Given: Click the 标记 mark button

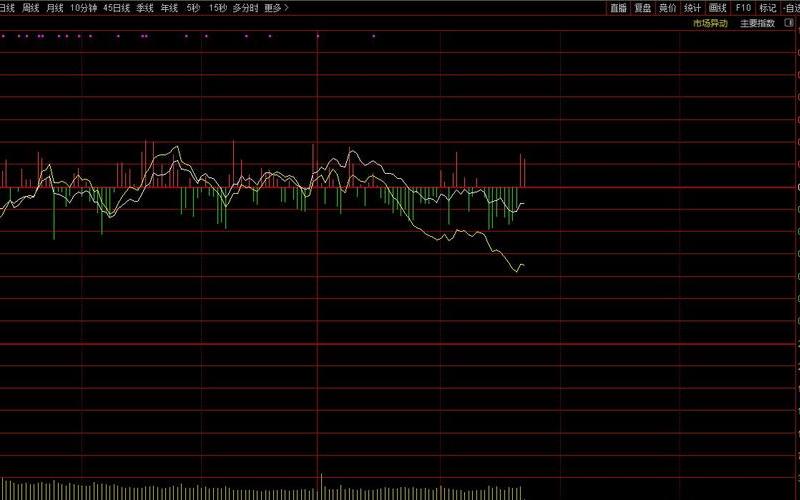Looking at the screenshot, I should 767,7.
